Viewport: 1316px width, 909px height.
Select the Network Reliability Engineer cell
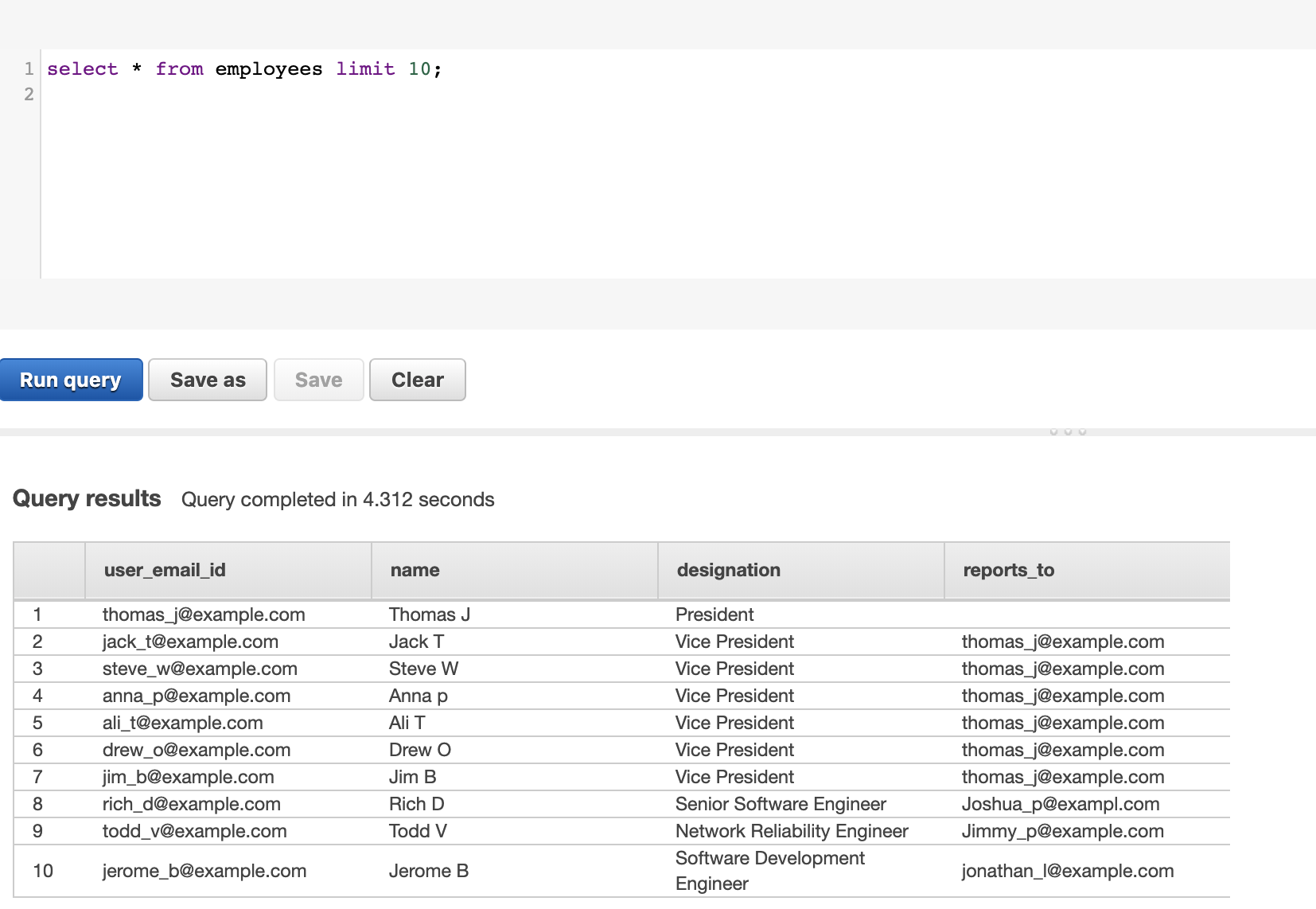[x=792, y=831]
